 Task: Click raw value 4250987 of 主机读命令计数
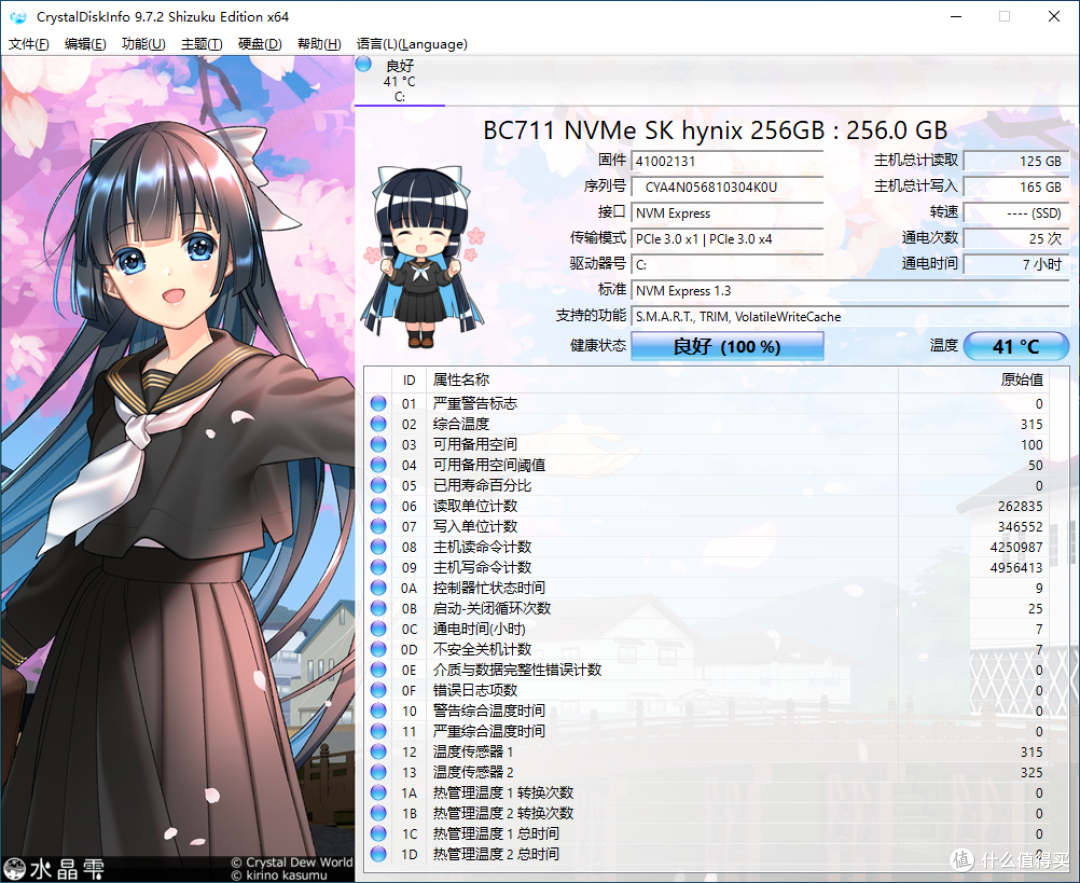coord(1016,547)
